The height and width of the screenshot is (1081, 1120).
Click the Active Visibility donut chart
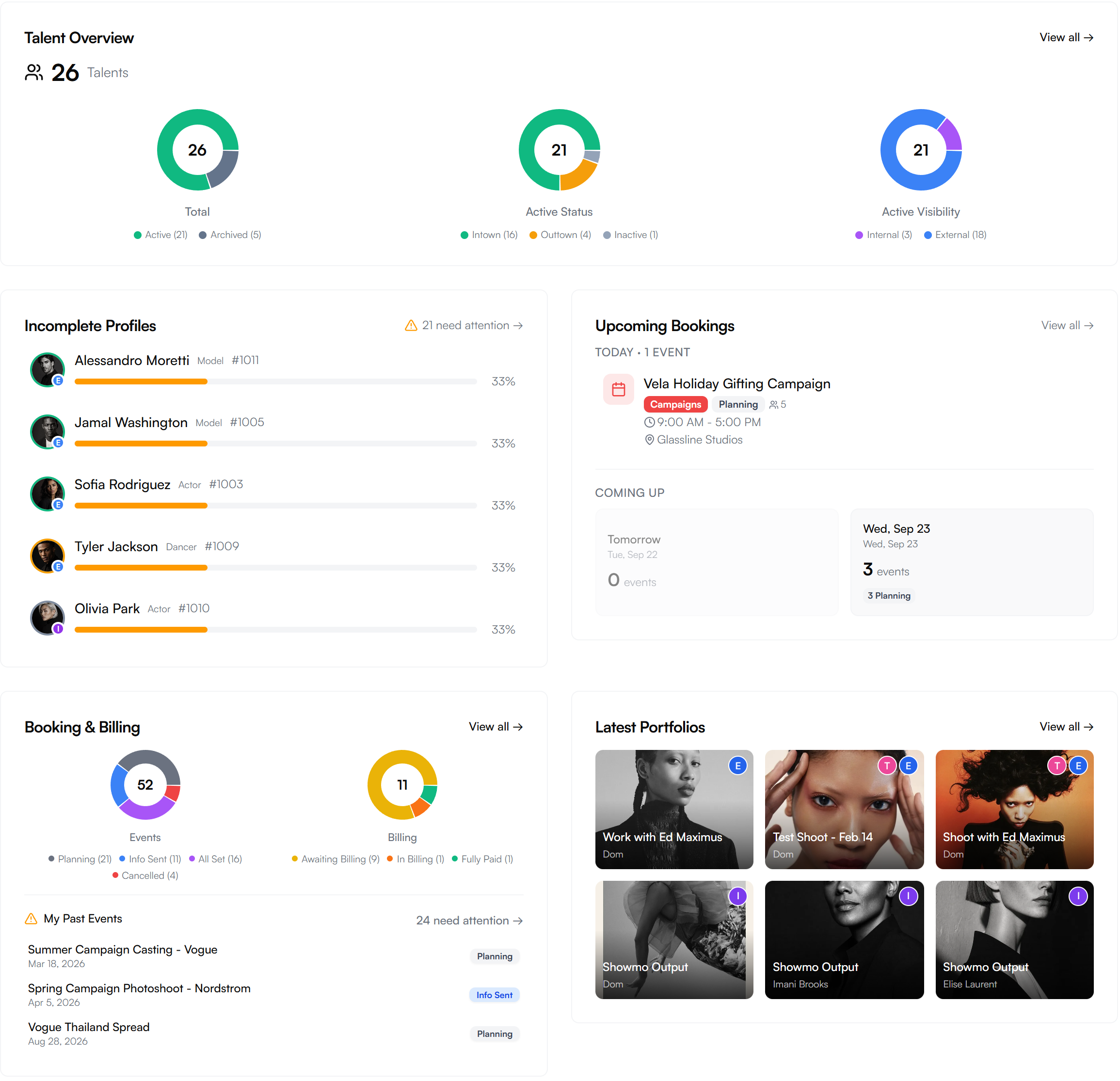921,150
